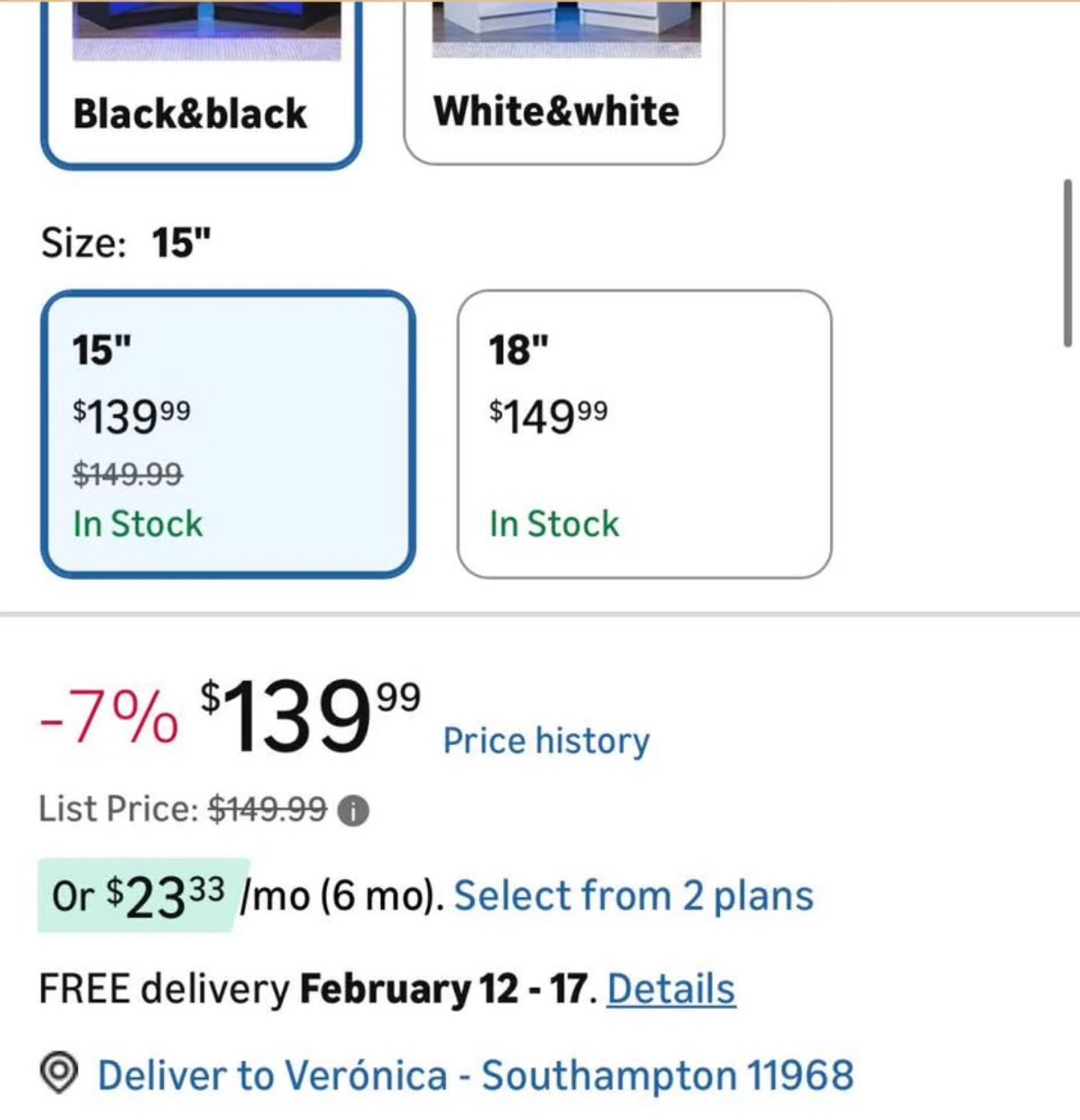This screenshot has width=1080, height=1120.
Task: Click the large $139.99 main price
Action: point(310,716)
